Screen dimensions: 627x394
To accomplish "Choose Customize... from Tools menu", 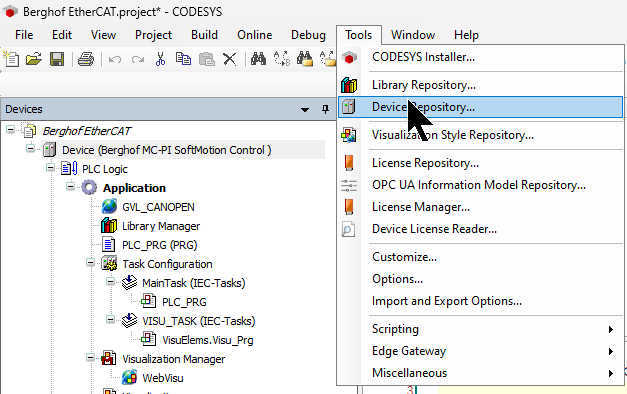I will click(404, 257).
